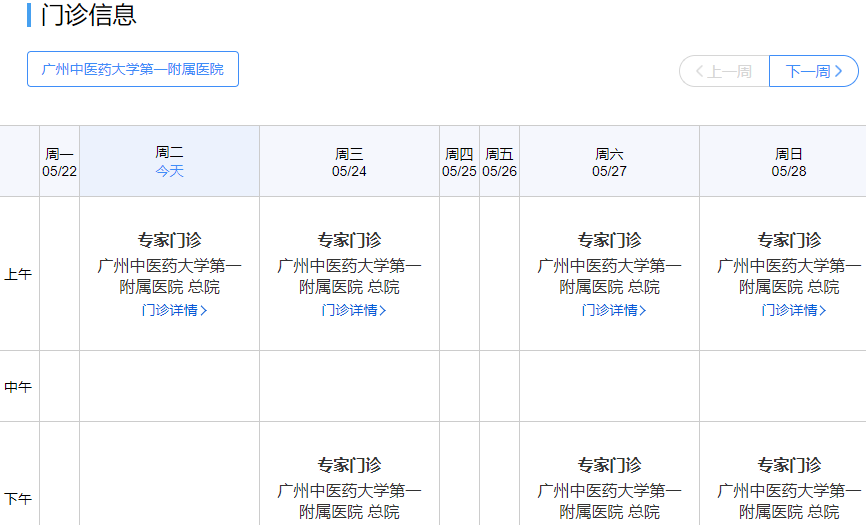866x525 pixels.
Task: Open 门诊详情 for Saturday 05/27 morning
Action: pyautogui.click(x=614, y=310)
